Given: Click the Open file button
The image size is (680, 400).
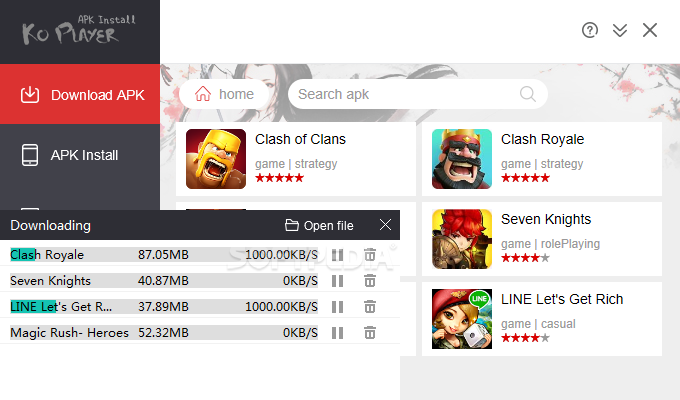Looking at the screenshot, I should (x=319, y=226).
